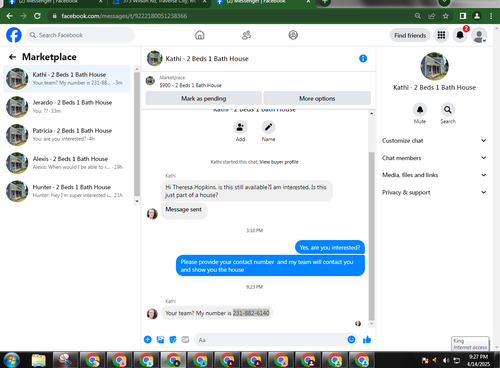This screenshot has width=500, height=368.
Task: Open File Explorer from the taskbar
Action: pos(39,360)
